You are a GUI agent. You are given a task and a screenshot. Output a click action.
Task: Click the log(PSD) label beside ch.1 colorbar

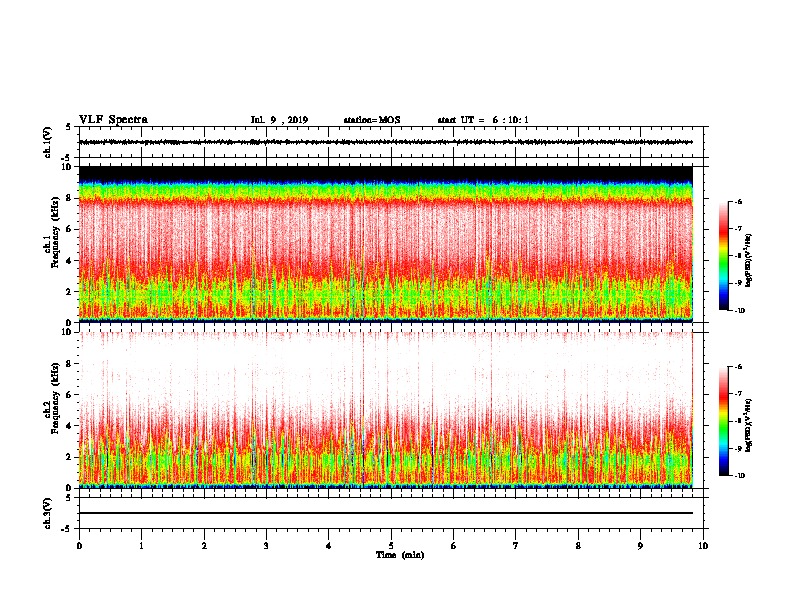749,261
